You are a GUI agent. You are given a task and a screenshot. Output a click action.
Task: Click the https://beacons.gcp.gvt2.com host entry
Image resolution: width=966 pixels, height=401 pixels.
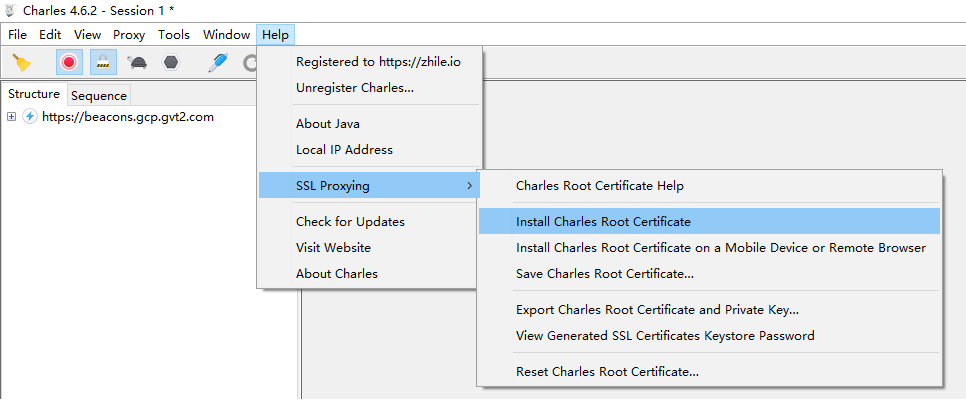coord(128,117)
